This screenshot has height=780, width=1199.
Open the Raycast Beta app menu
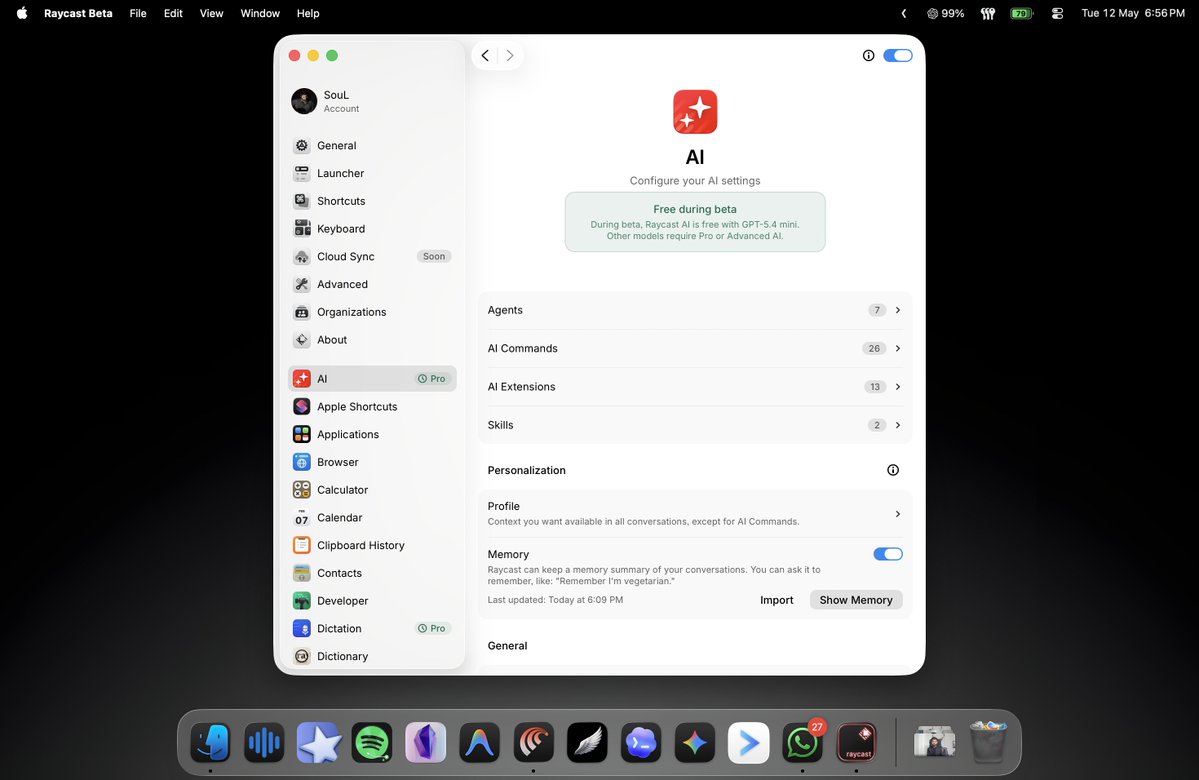[x=78, y=13]
